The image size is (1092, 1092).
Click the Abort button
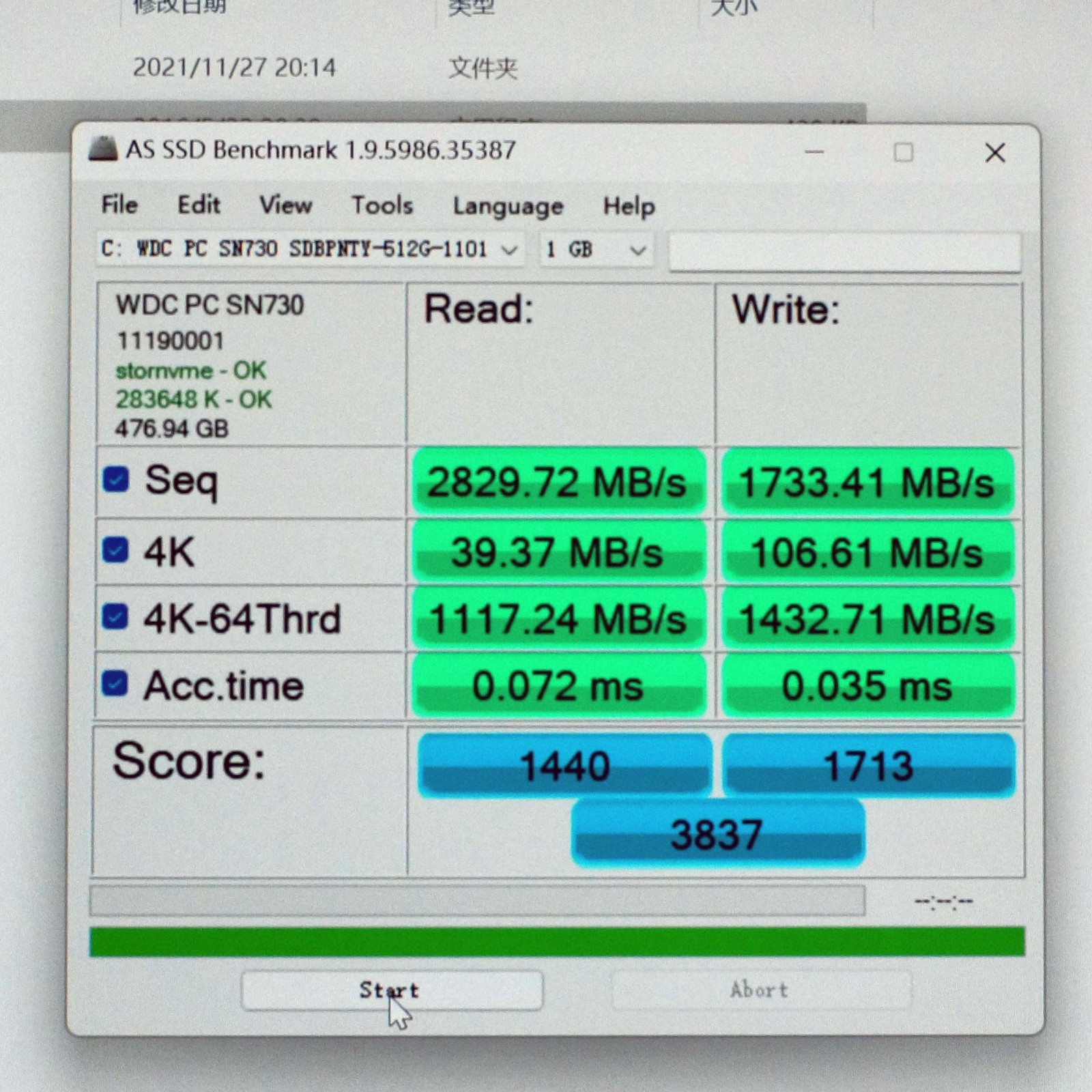pos(761,989)
